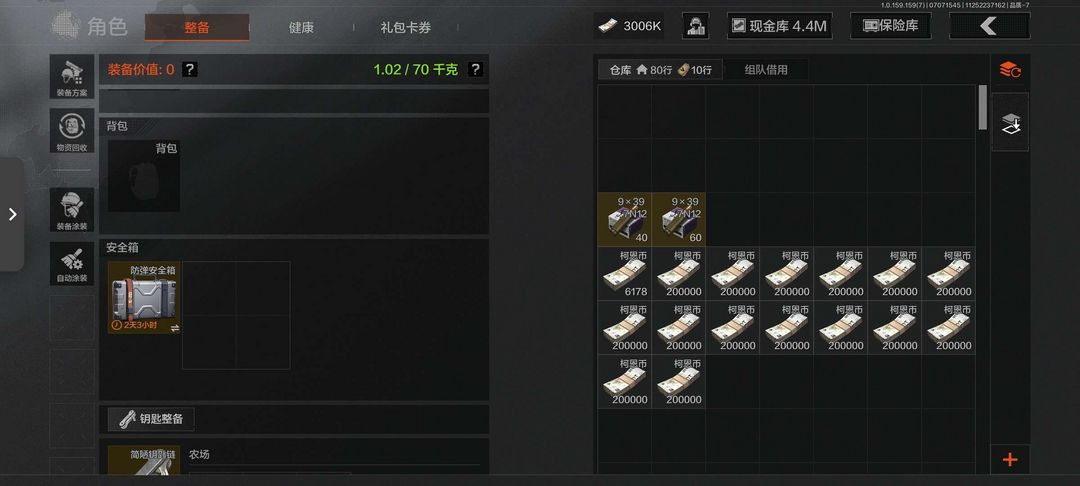Switch to the 礼包卡券 tab
The image size is (1080, 486).
406,28
